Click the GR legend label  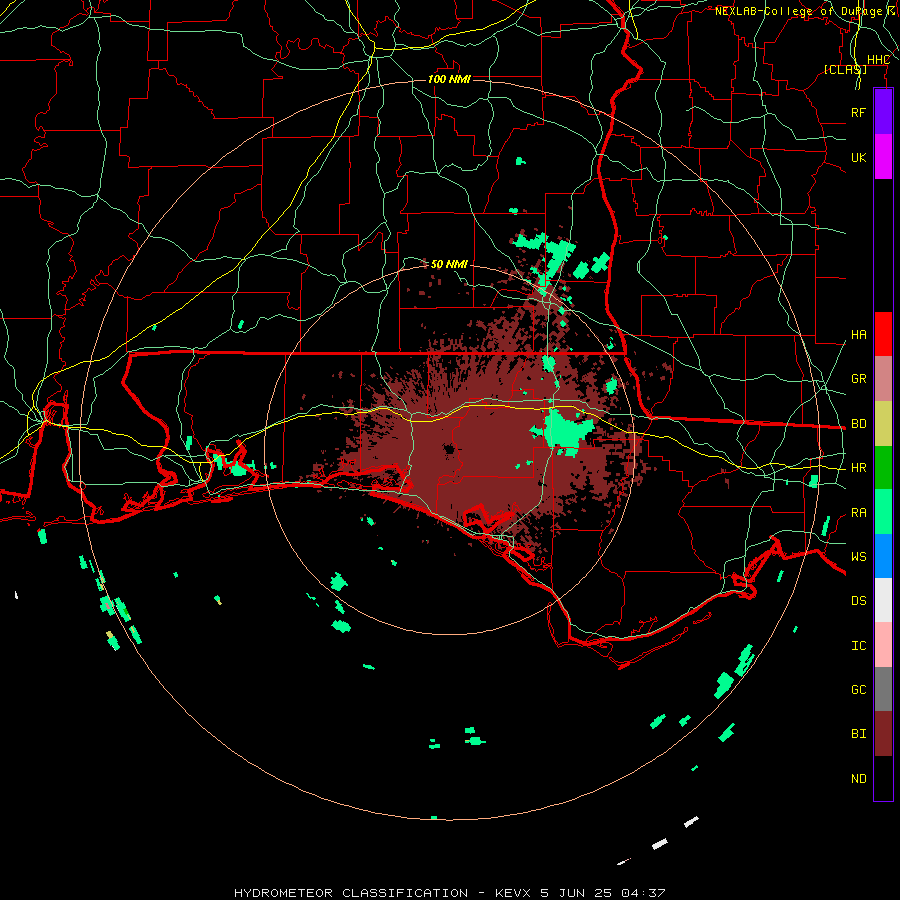click(x=858, y=379)
